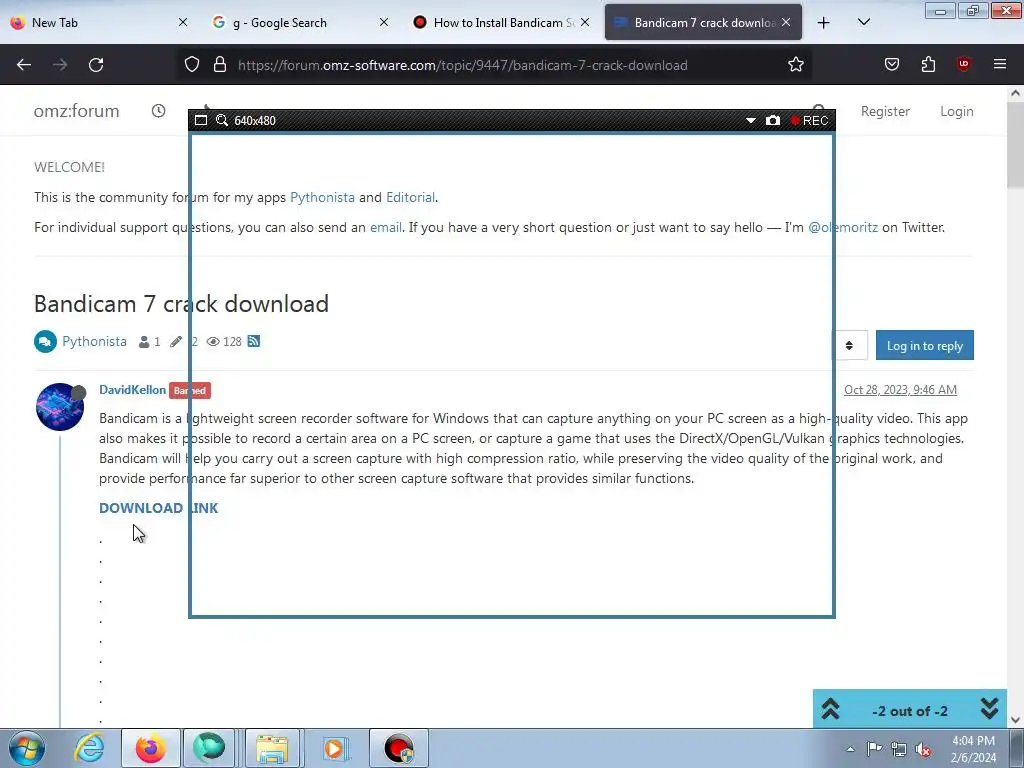The height and width of the screenshot is (768, 1024).
Task: Open the post sort dropdown
Action: click(x=849, y=345)
